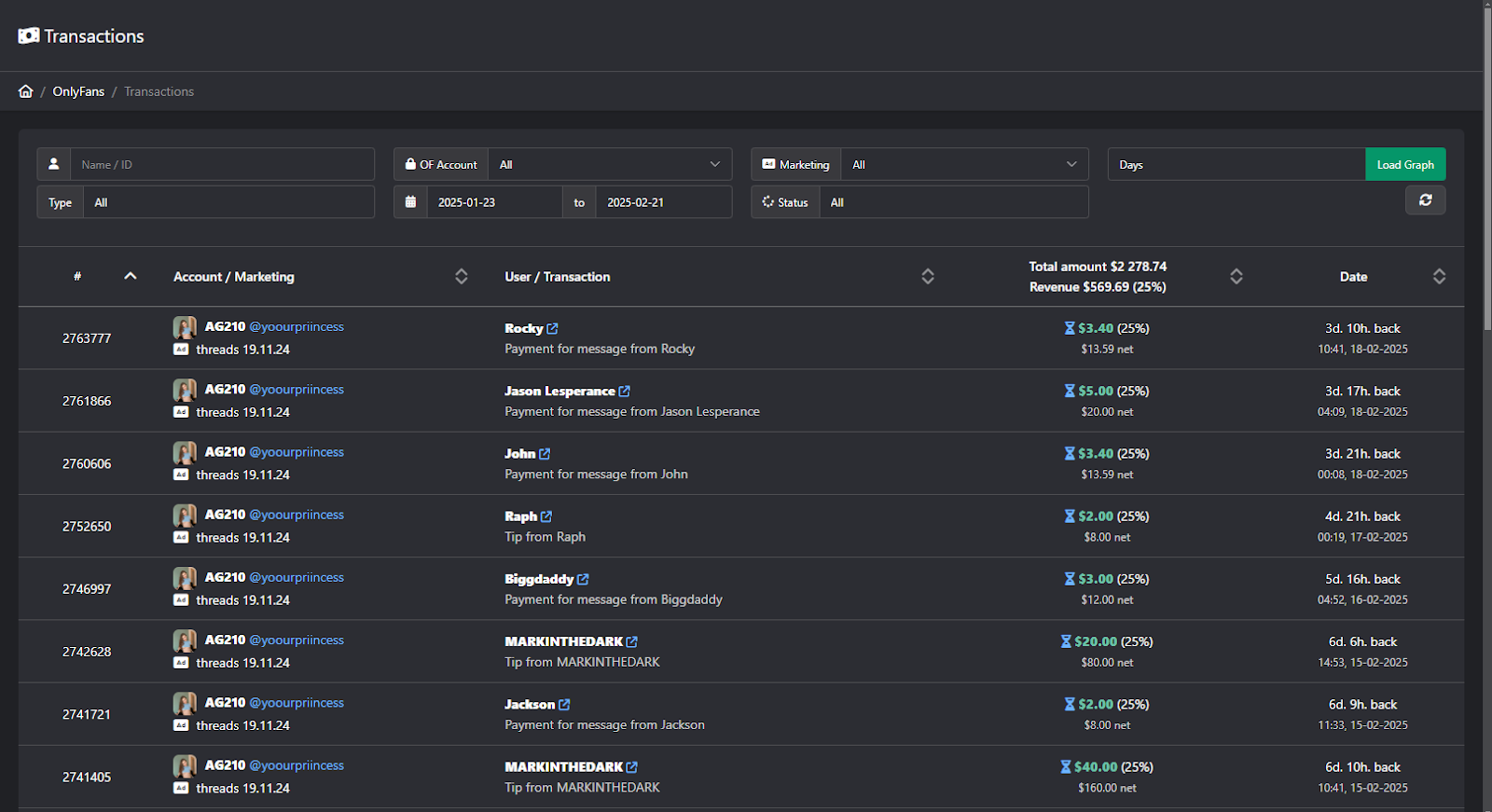
Task: Sort by the Account / Marketing column arrows
Action: [x=462, y=277]
